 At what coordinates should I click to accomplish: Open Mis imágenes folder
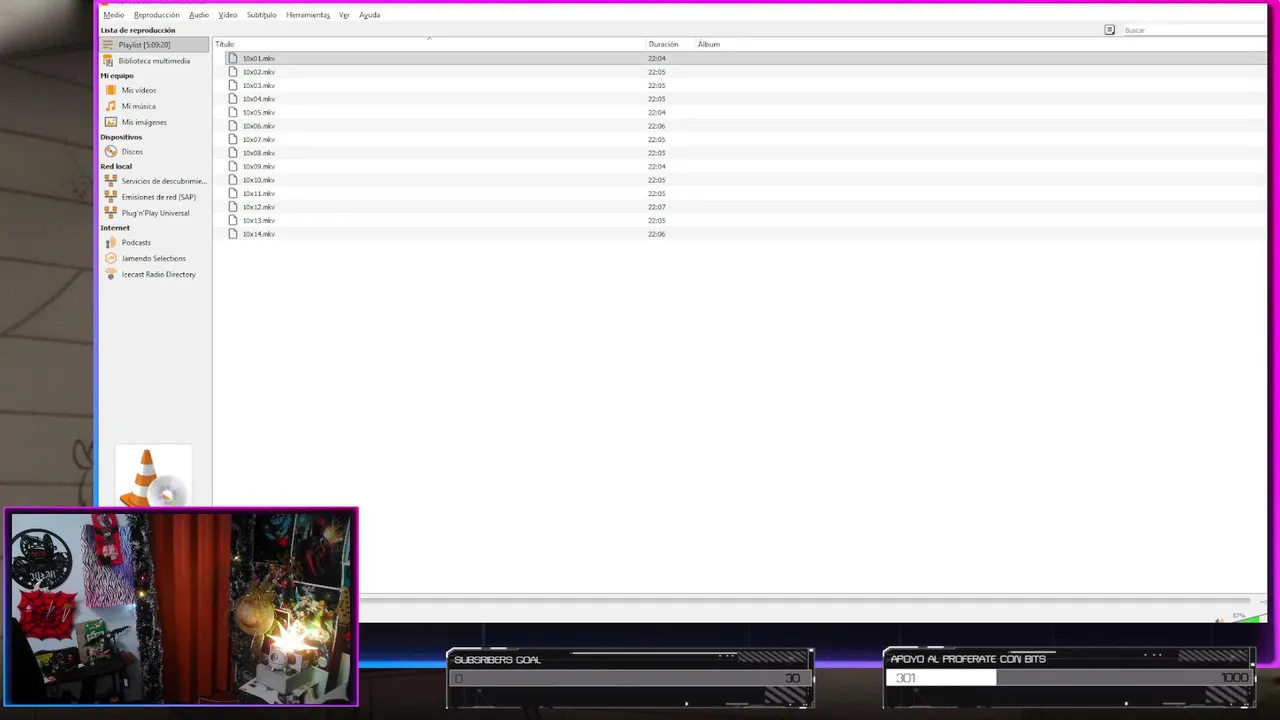point(144,122)
